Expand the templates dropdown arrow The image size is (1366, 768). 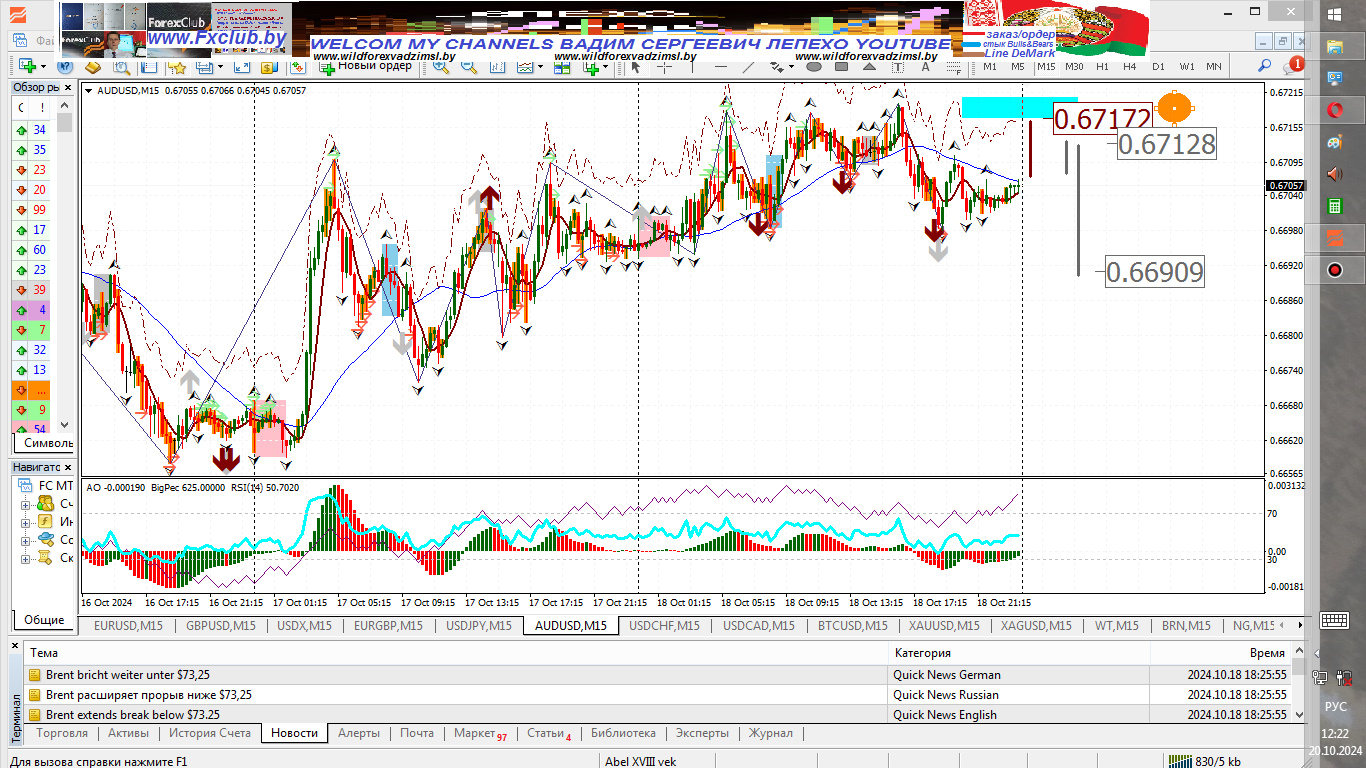point(606,67)
